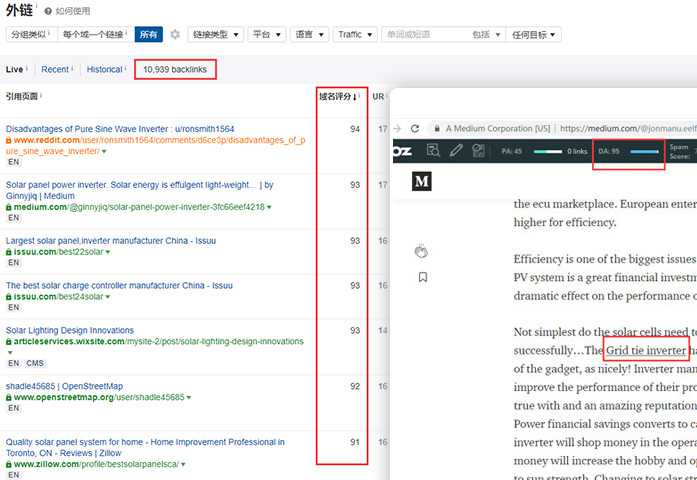This screenshot has width=697, height=480.
Task: Click the 单词或短语 search input field
Action: (x=425, y=34)
